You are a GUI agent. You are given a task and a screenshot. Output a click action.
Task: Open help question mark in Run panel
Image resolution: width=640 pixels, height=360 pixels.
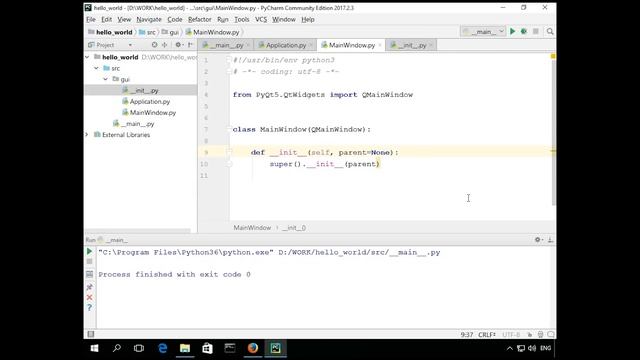point(89,308)
